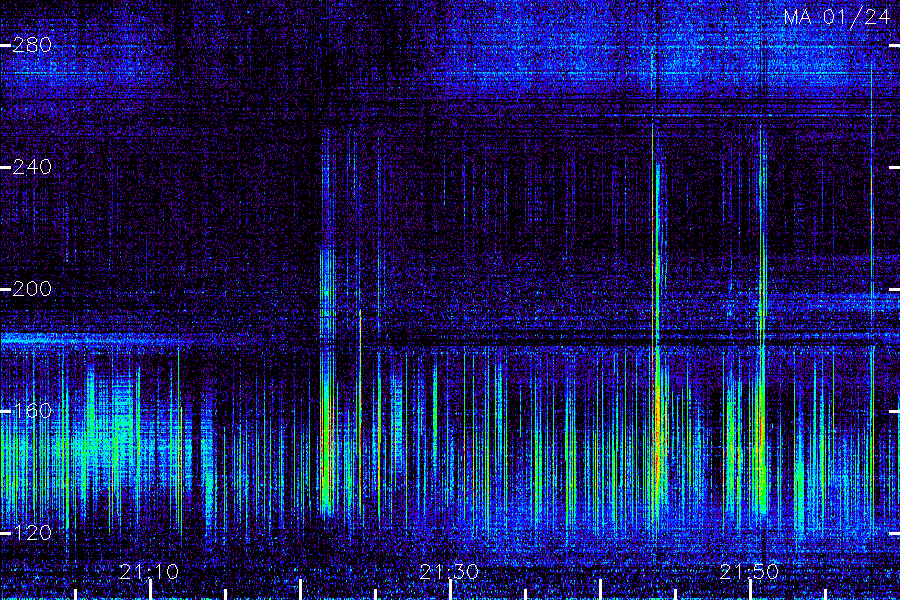
Task: Click the 280 frequency axis label
Action: pyautogui.click(x=32, y=45)
